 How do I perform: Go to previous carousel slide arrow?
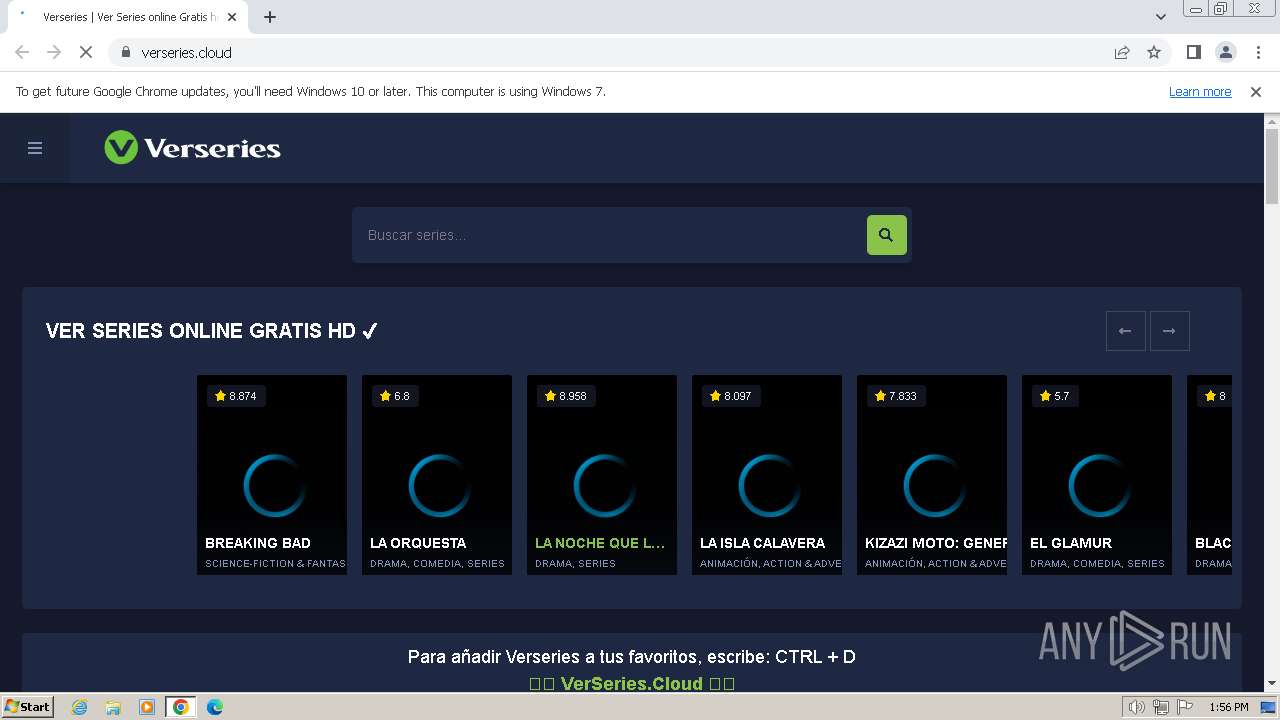click(1125, 331)
